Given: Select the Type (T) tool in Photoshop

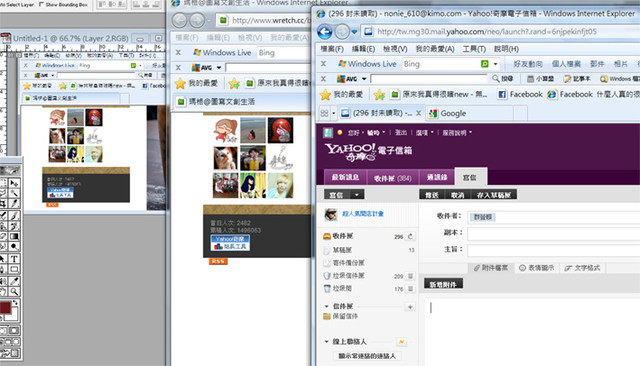Looking at the screenshot, I should [x=15, y=259].
